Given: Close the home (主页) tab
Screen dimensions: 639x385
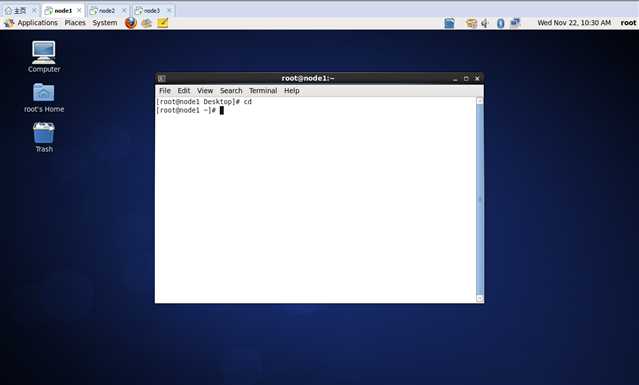Looking at the screenshot, I should pyautogui.click(x=34, y=10).
